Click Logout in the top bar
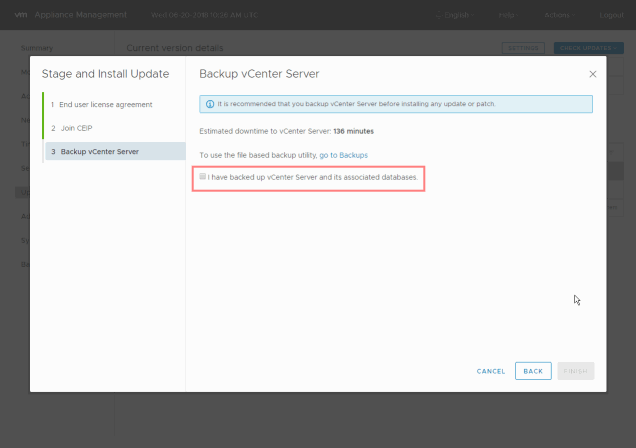Viewport: 636px width, 448px height. coord(611,15)
